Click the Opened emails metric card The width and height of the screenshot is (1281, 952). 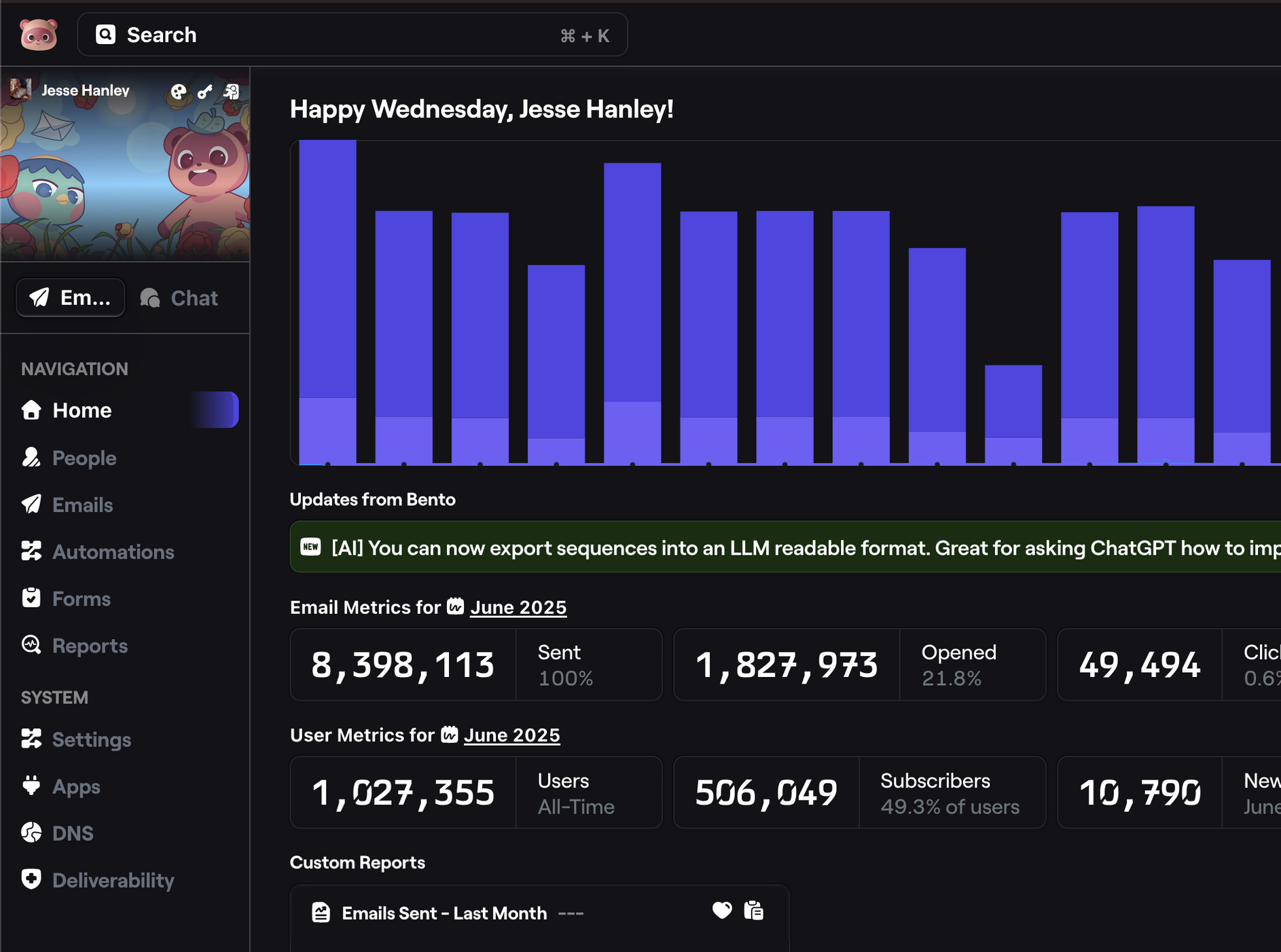coord(860,664)
